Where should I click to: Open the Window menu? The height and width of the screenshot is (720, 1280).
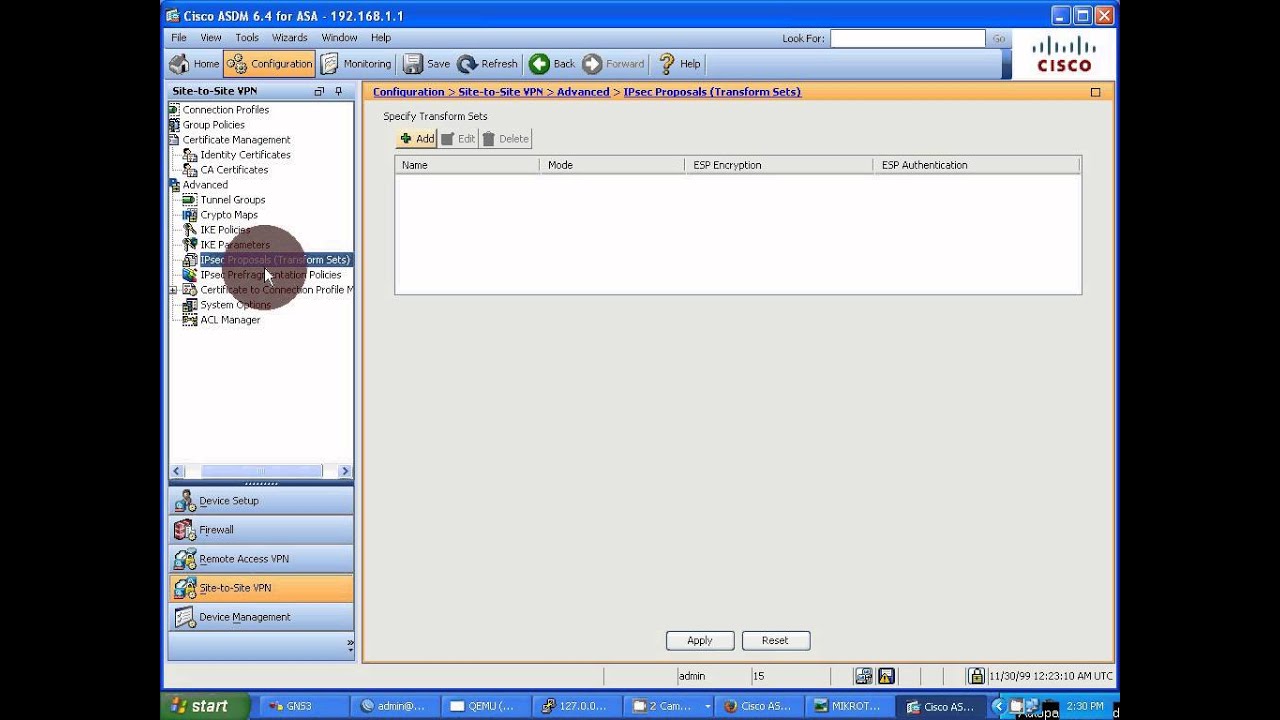[339, 38]
